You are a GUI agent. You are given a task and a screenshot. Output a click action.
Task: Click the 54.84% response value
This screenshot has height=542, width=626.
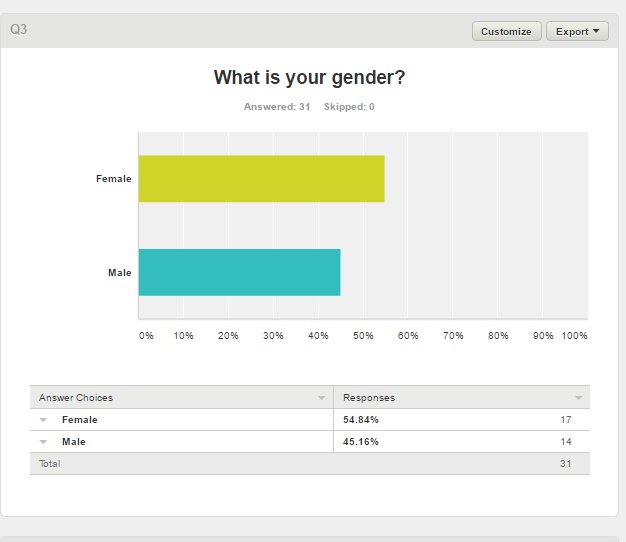coord(360,420)
